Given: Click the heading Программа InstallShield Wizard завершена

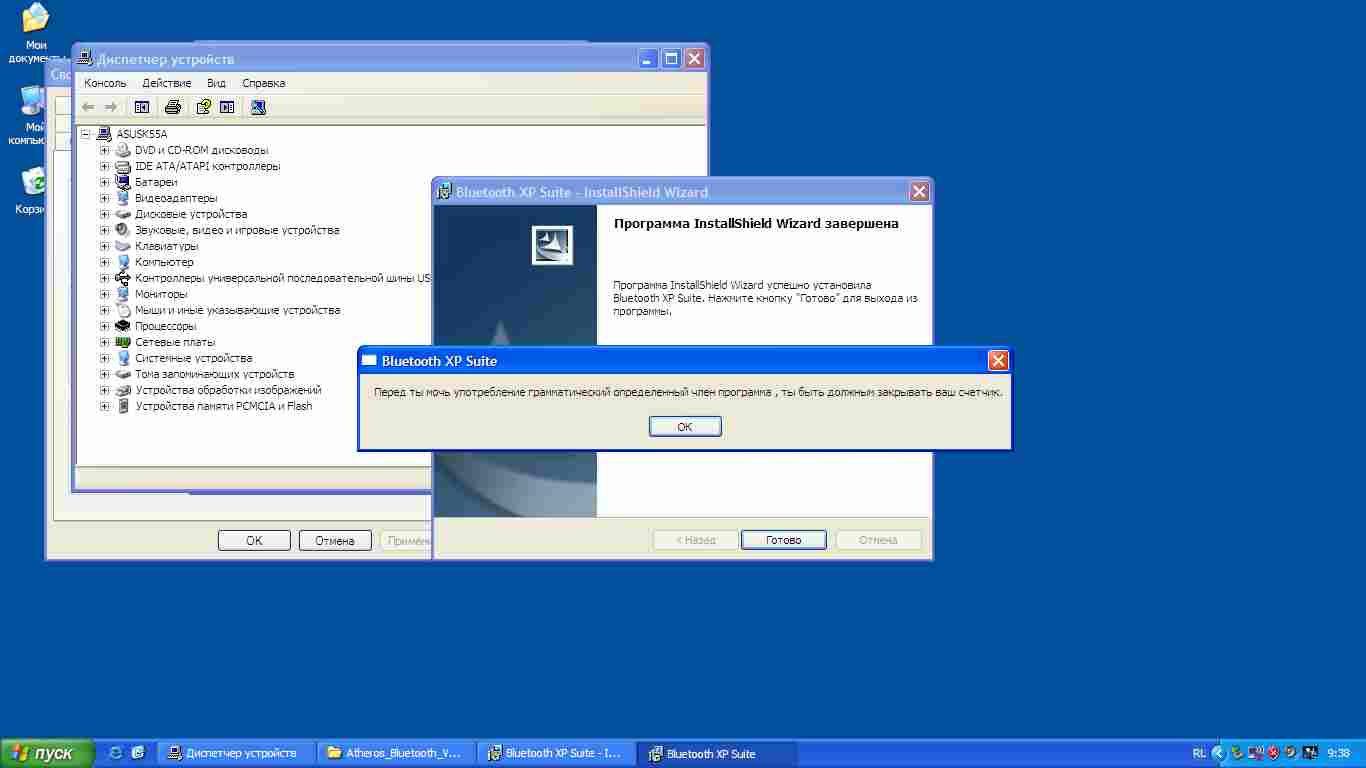Looking at the screenshot, I should [756, 224].
